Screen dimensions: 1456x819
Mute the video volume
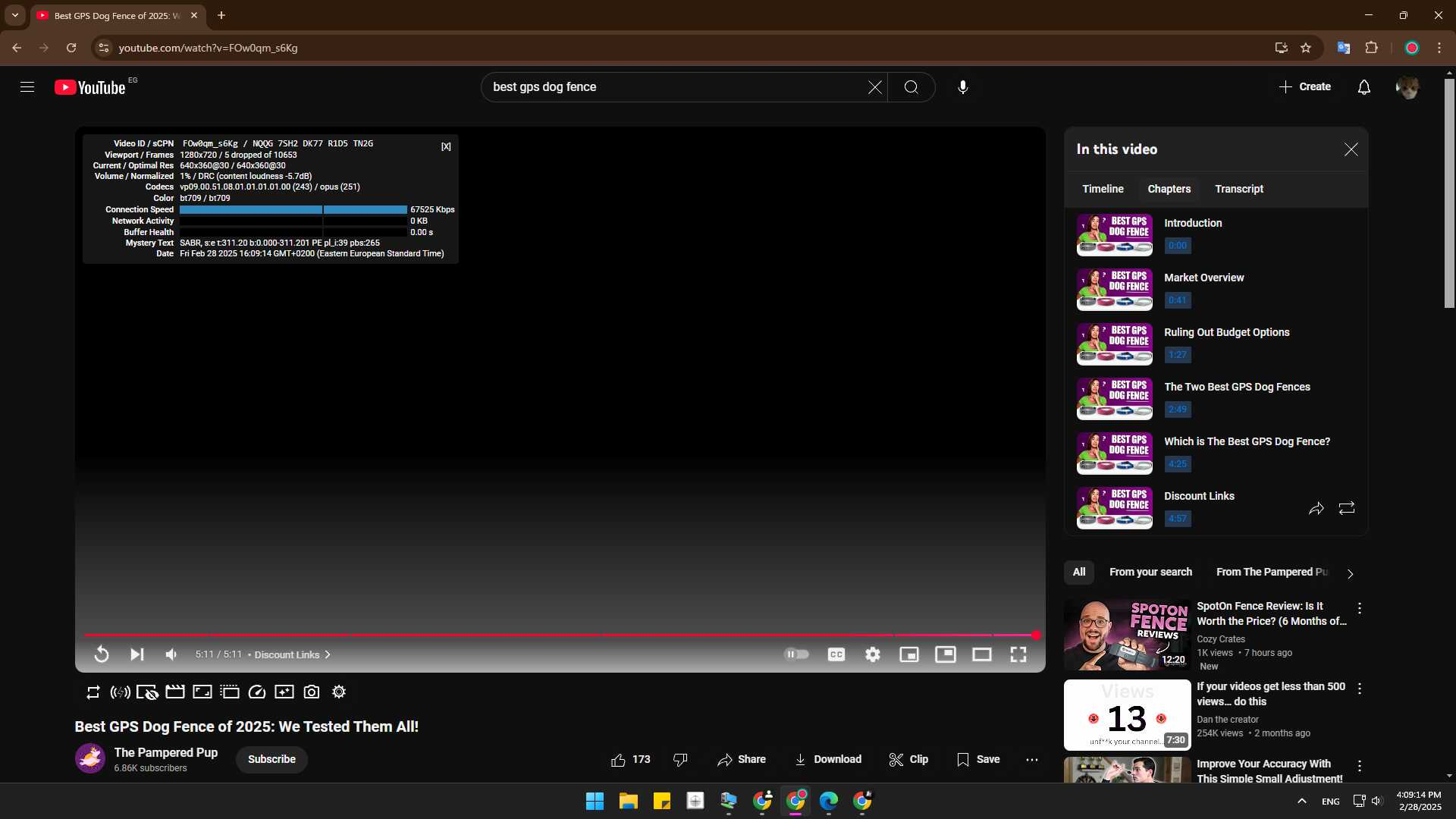click(x=172, y=654)
